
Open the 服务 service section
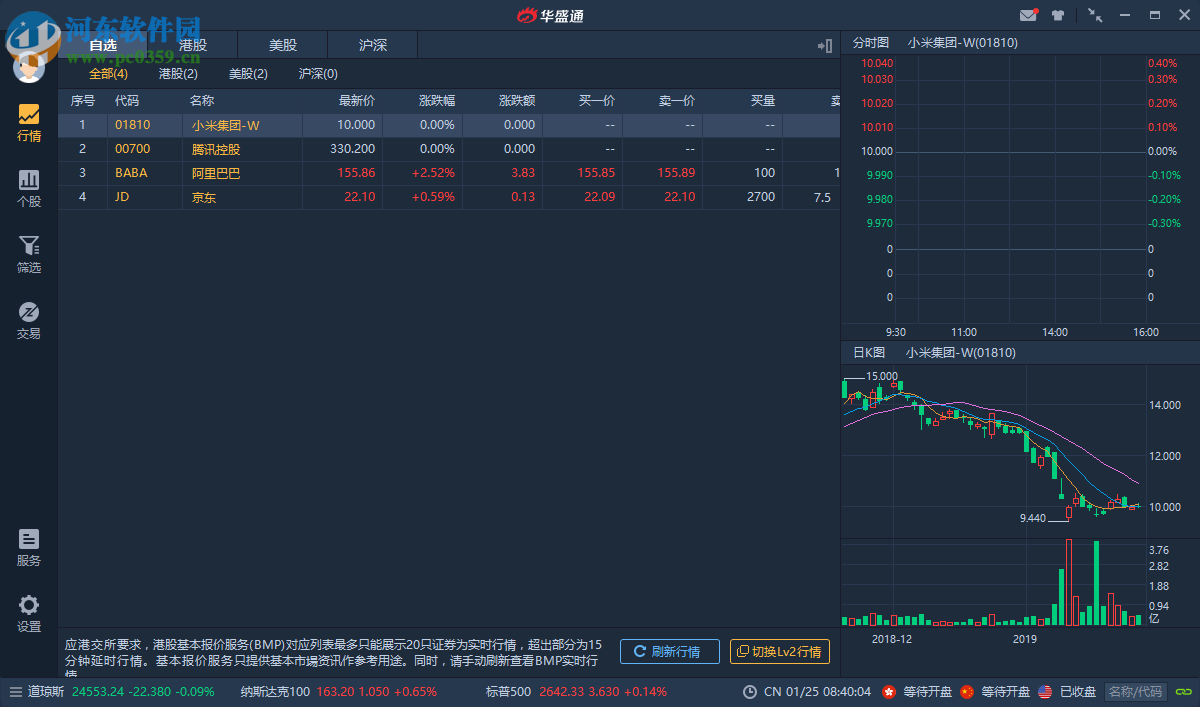(x=29, y=548)
